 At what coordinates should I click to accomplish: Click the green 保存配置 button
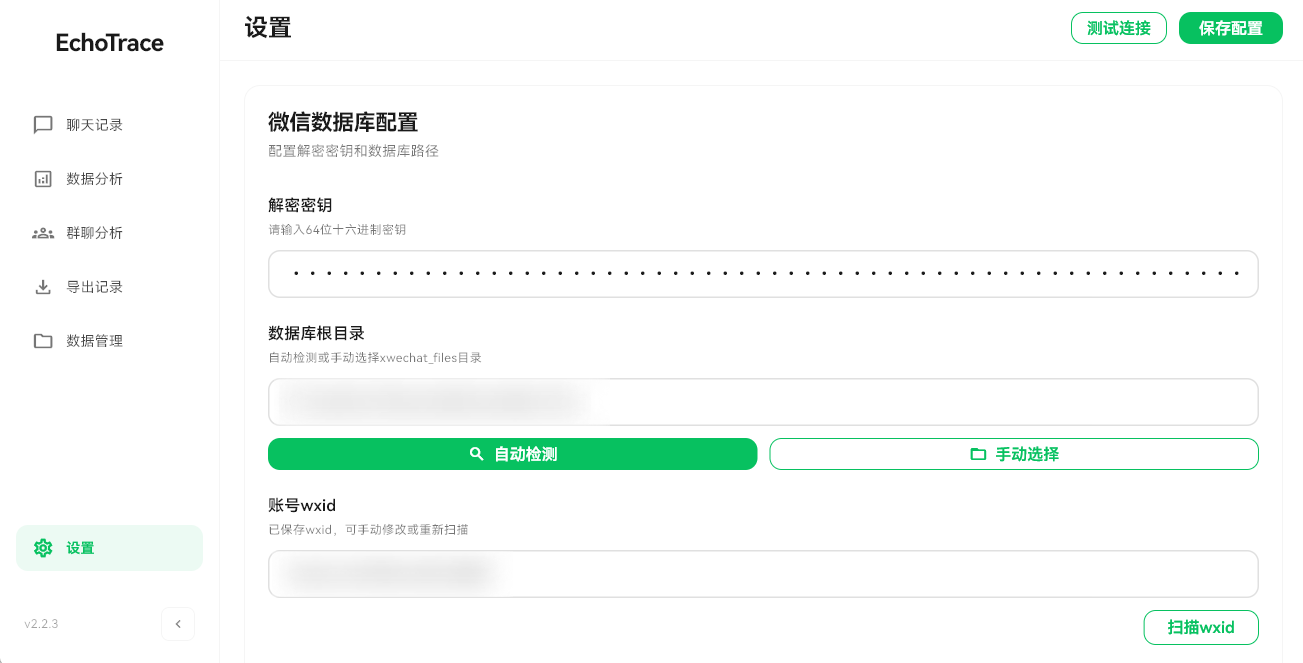[x=1230, y=28]
